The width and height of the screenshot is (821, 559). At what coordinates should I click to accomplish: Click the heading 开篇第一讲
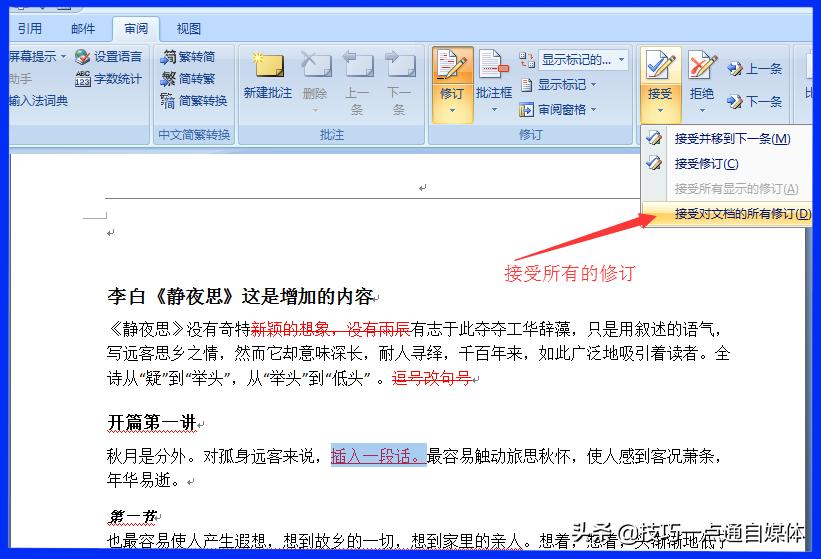(152, 422)
